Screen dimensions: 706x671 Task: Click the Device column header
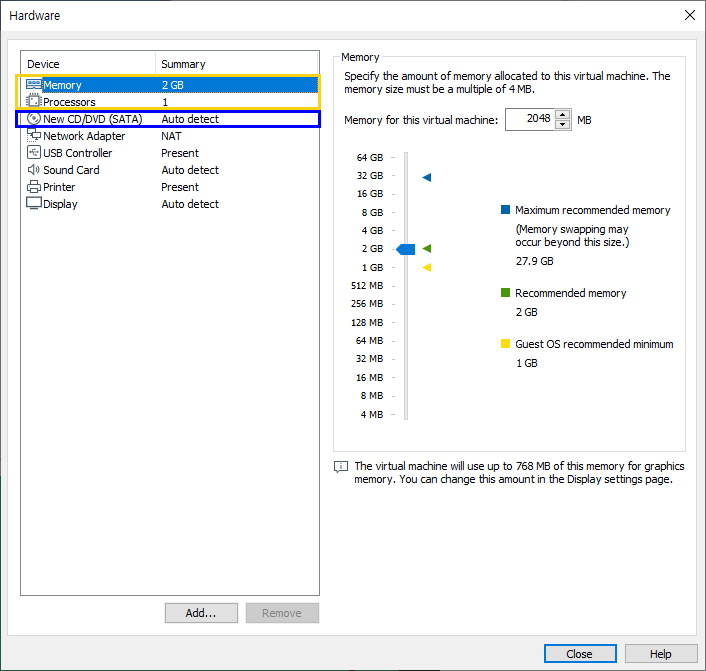click(88, 64)
